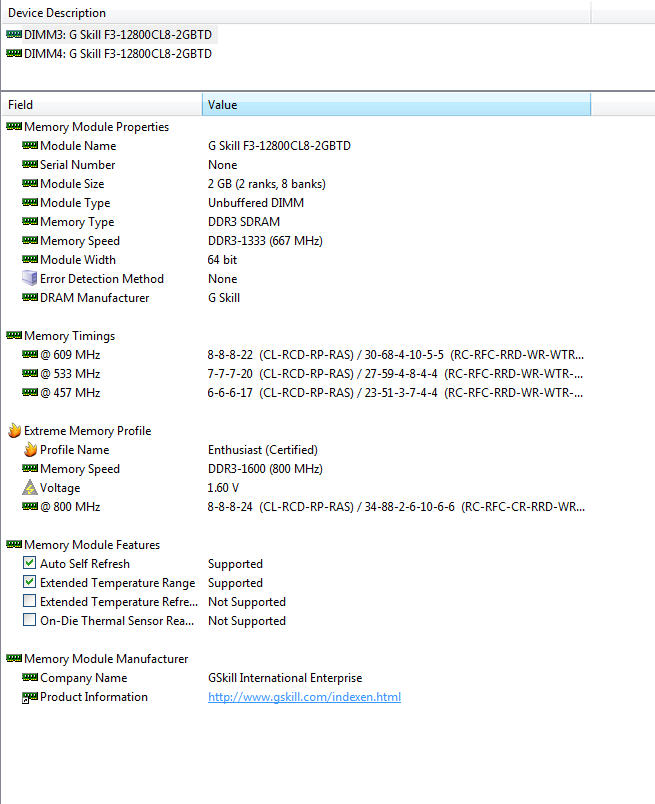Click the Serial Number row icon
The height and width of the screenshot is (804, 655).
click(x=30, y=165)
